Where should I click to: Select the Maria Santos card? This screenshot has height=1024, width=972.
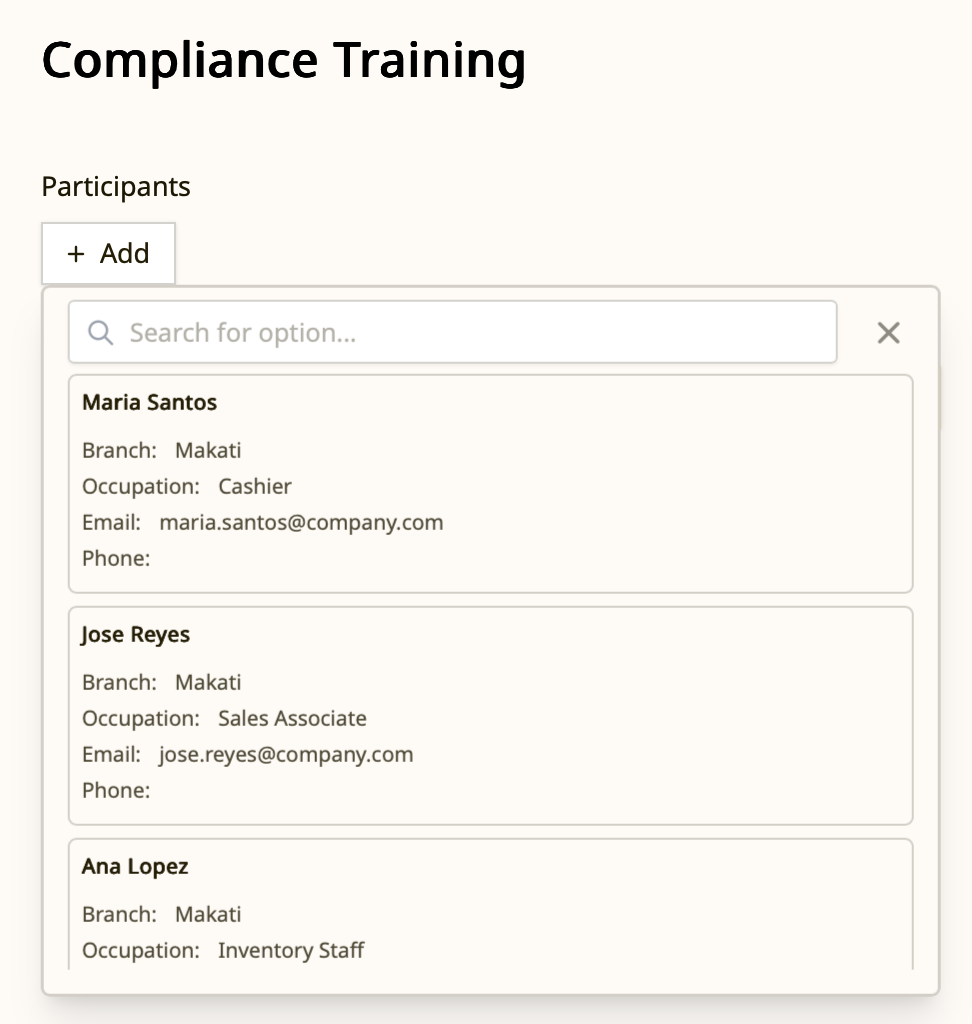tap(491, 484)
